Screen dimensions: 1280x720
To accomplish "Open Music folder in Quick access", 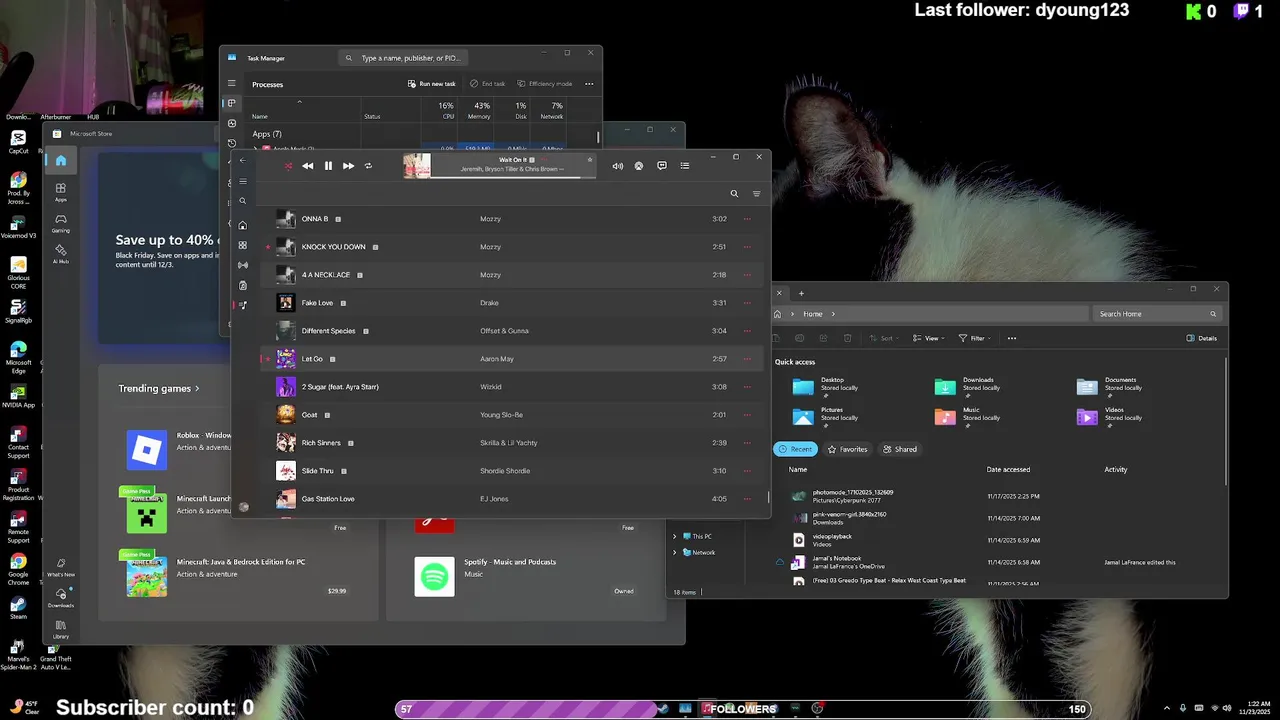I will [969, 416].
